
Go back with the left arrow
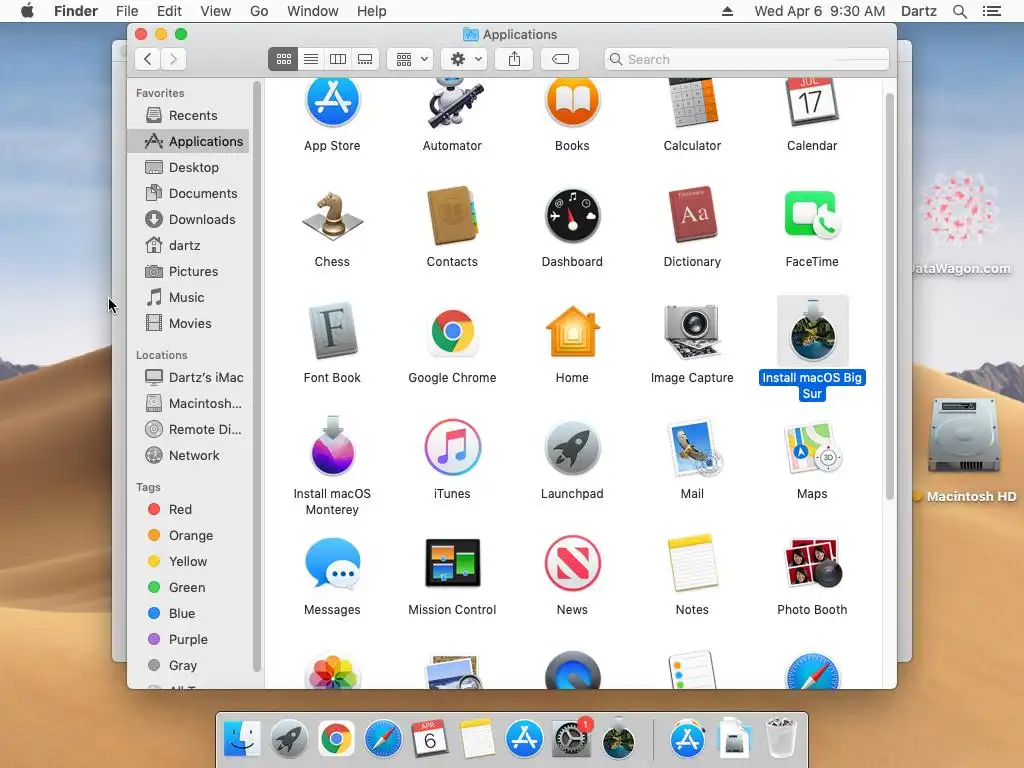pyautogui.click(x=148, y=59)
